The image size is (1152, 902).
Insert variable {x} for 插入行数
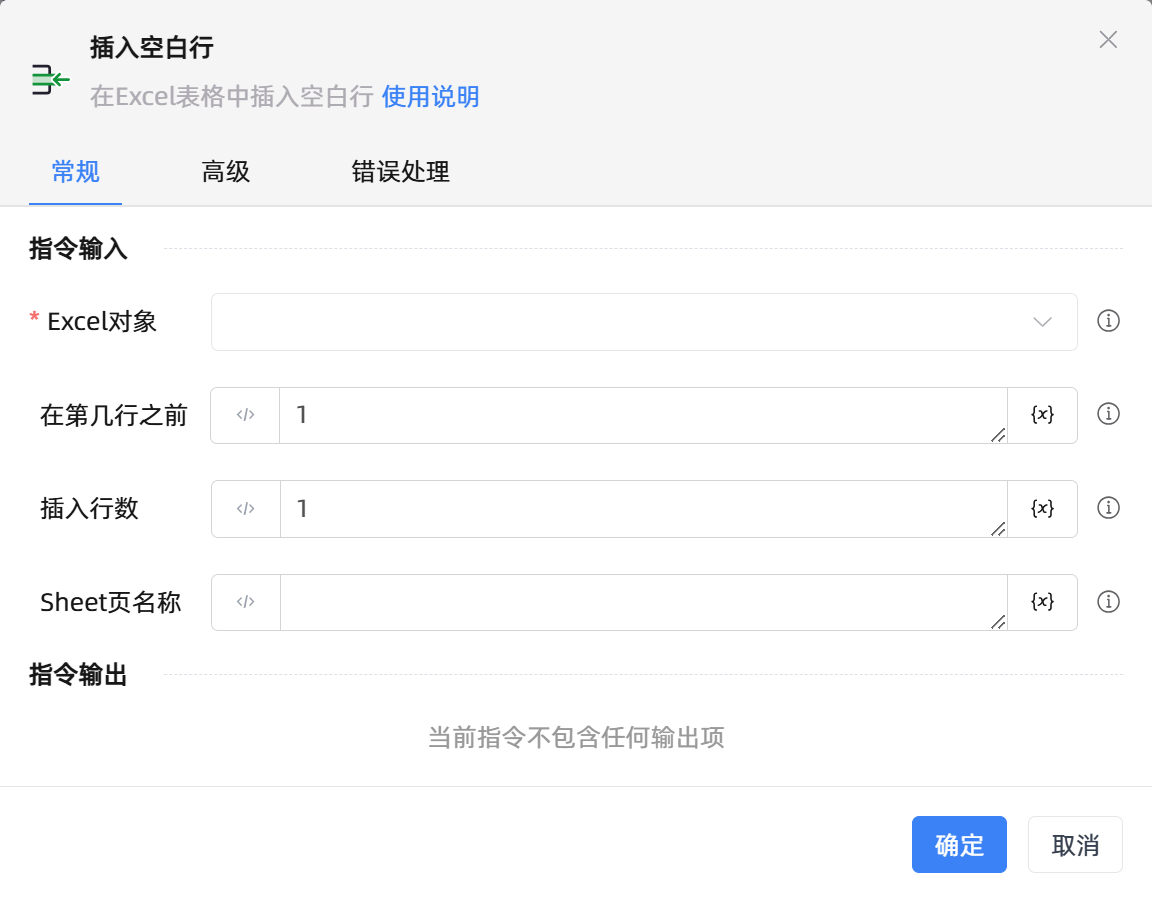point(1042,509)
